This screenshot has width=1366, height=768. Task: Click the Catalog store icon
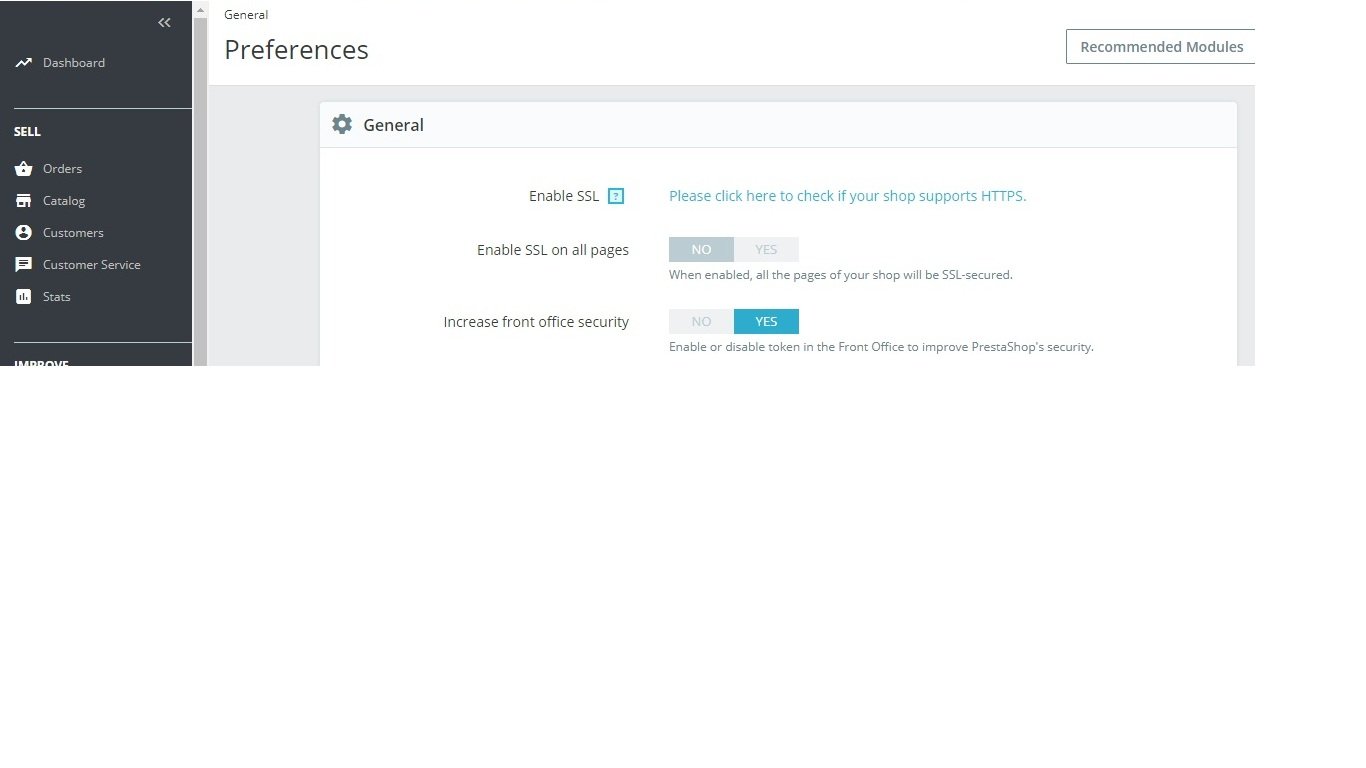(x=24, y=201)
